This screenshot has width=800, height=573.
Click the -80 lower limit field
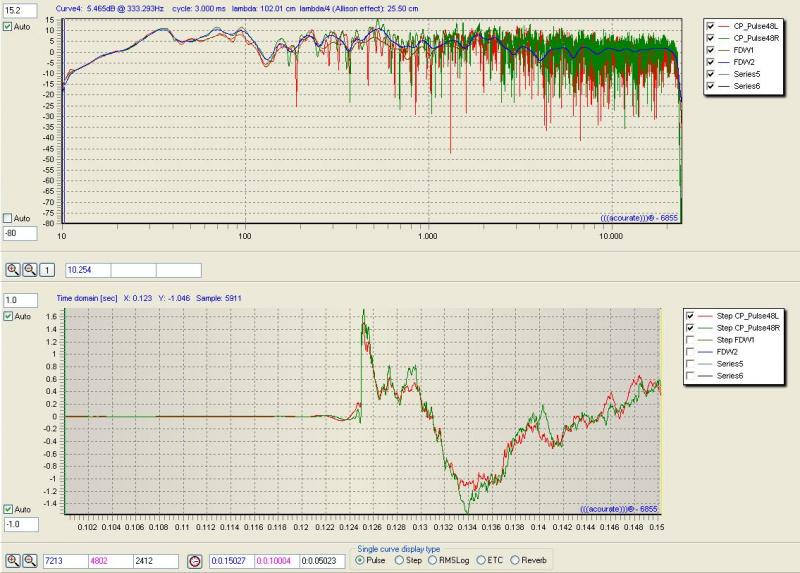click(x=20, y=234)
